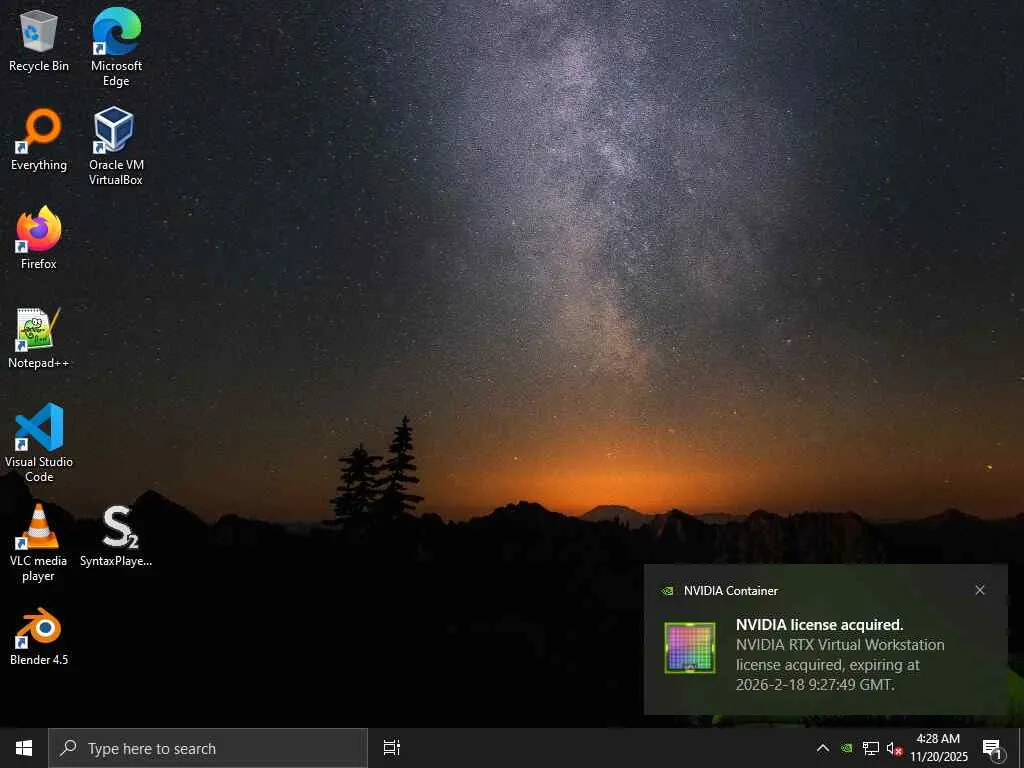Screen dimensions: 1024x768
Task: Select the Recycle Bin desktop icon
Action: (x=39, y=41)
